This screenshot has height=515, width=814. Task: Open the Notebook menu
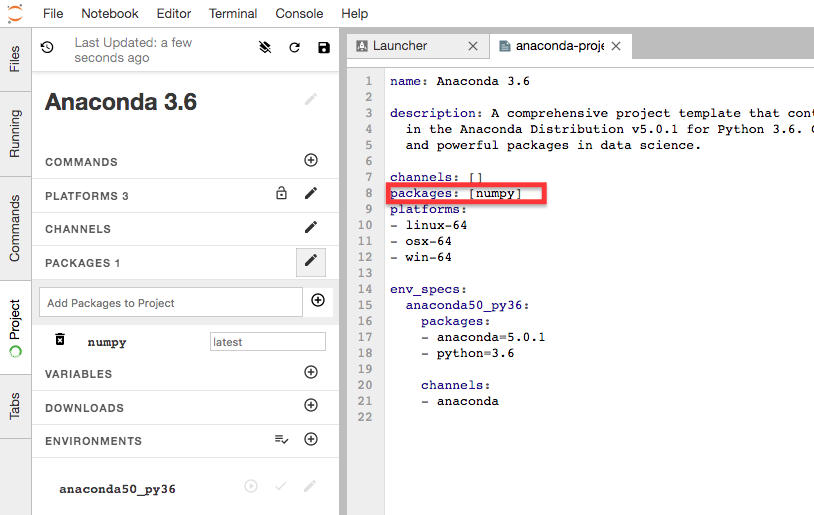(110, 14)
